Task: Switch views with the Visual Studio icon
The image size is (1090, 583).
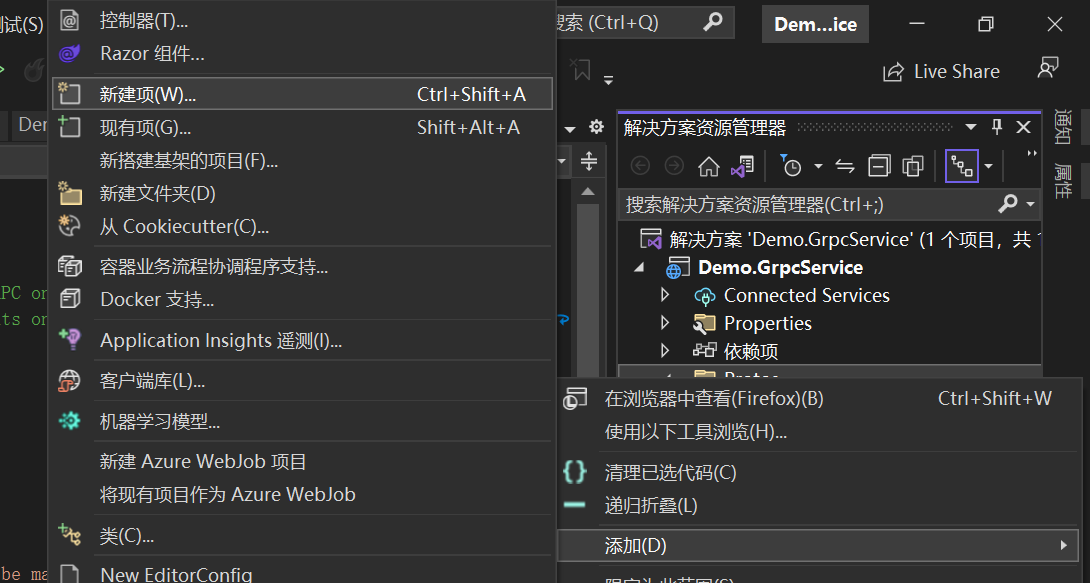Action: tap(742, 166)
